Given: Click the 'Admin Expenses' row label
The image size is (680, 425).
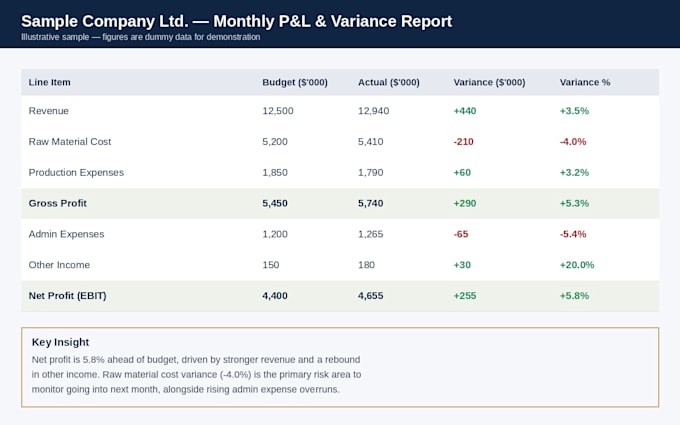Looking at the screenshot, I should 66,234.
